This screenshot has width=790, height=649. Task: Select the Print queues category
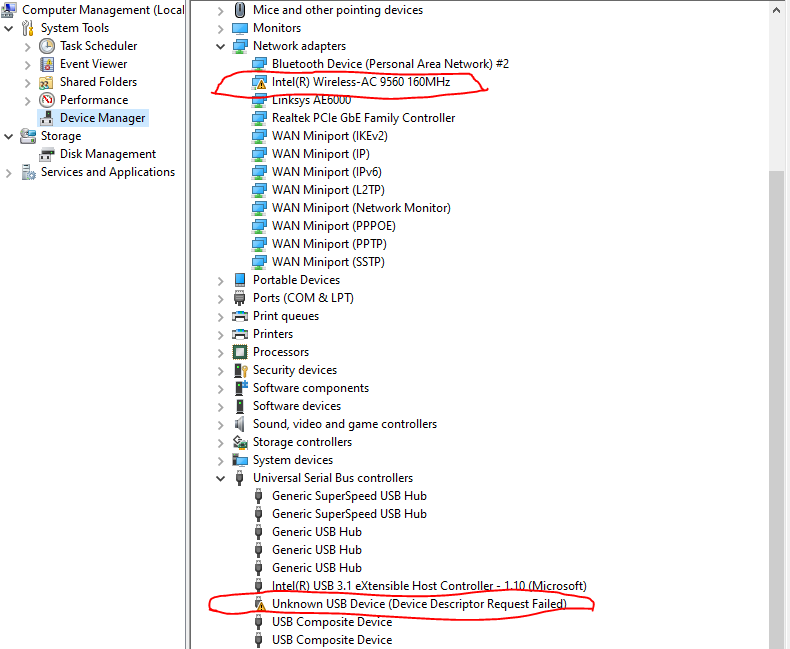285,316
